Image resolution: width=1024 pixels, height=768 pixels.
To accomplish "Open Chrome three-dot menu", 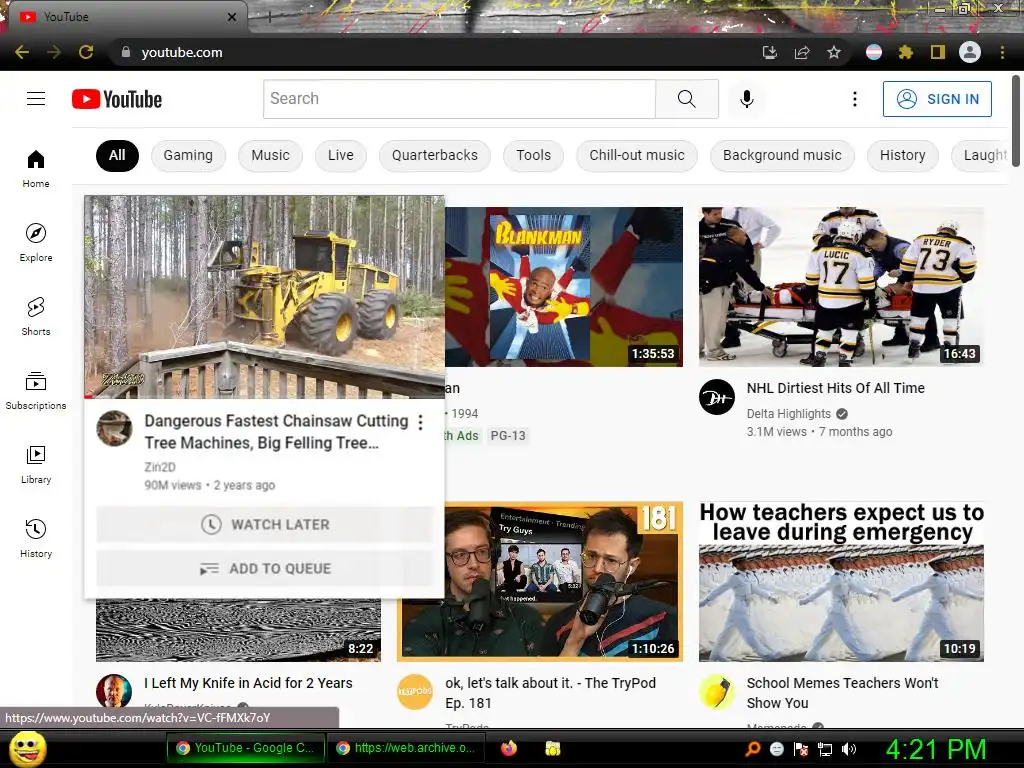I will tap(1002, 52).
